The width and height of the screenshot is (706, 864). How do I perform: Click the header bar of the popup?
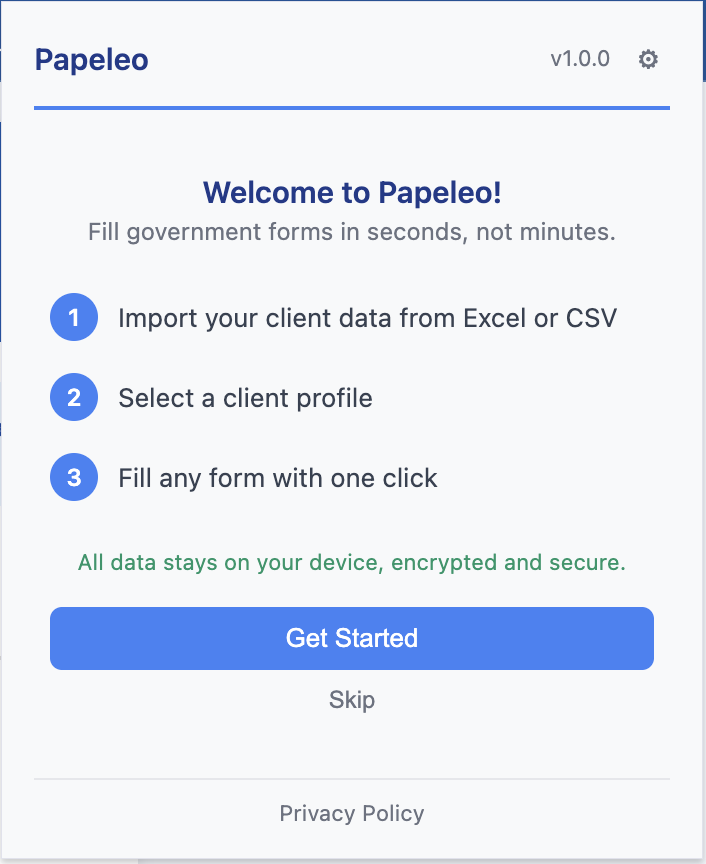[351, 59]
